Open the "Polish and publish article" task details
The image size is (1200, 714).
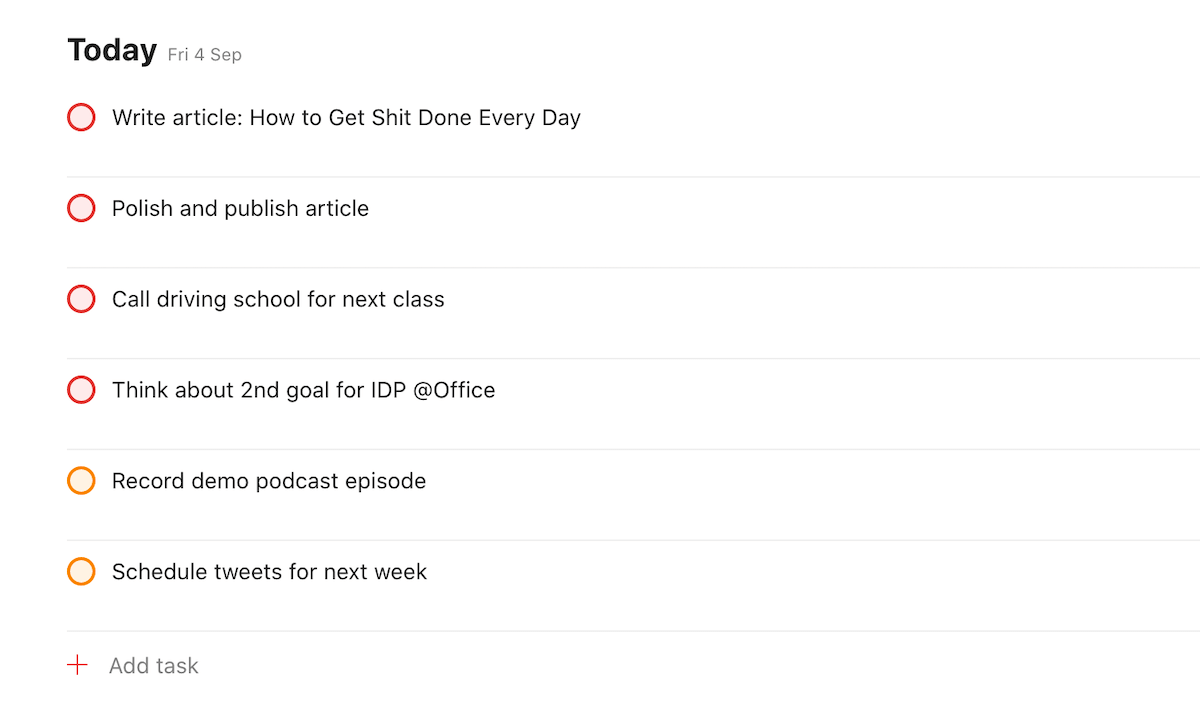pyautogui.click(x=240, y=208)
